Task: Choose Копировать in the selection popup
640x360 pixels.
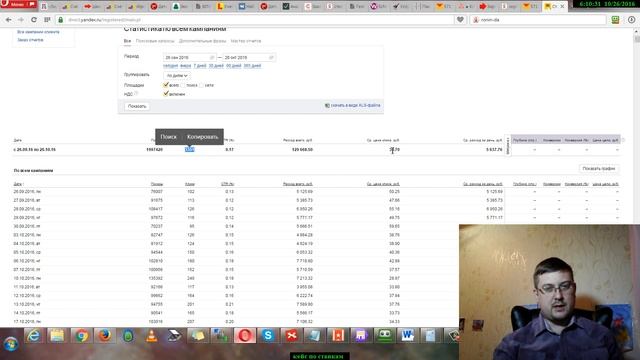Action: [202, 137]
